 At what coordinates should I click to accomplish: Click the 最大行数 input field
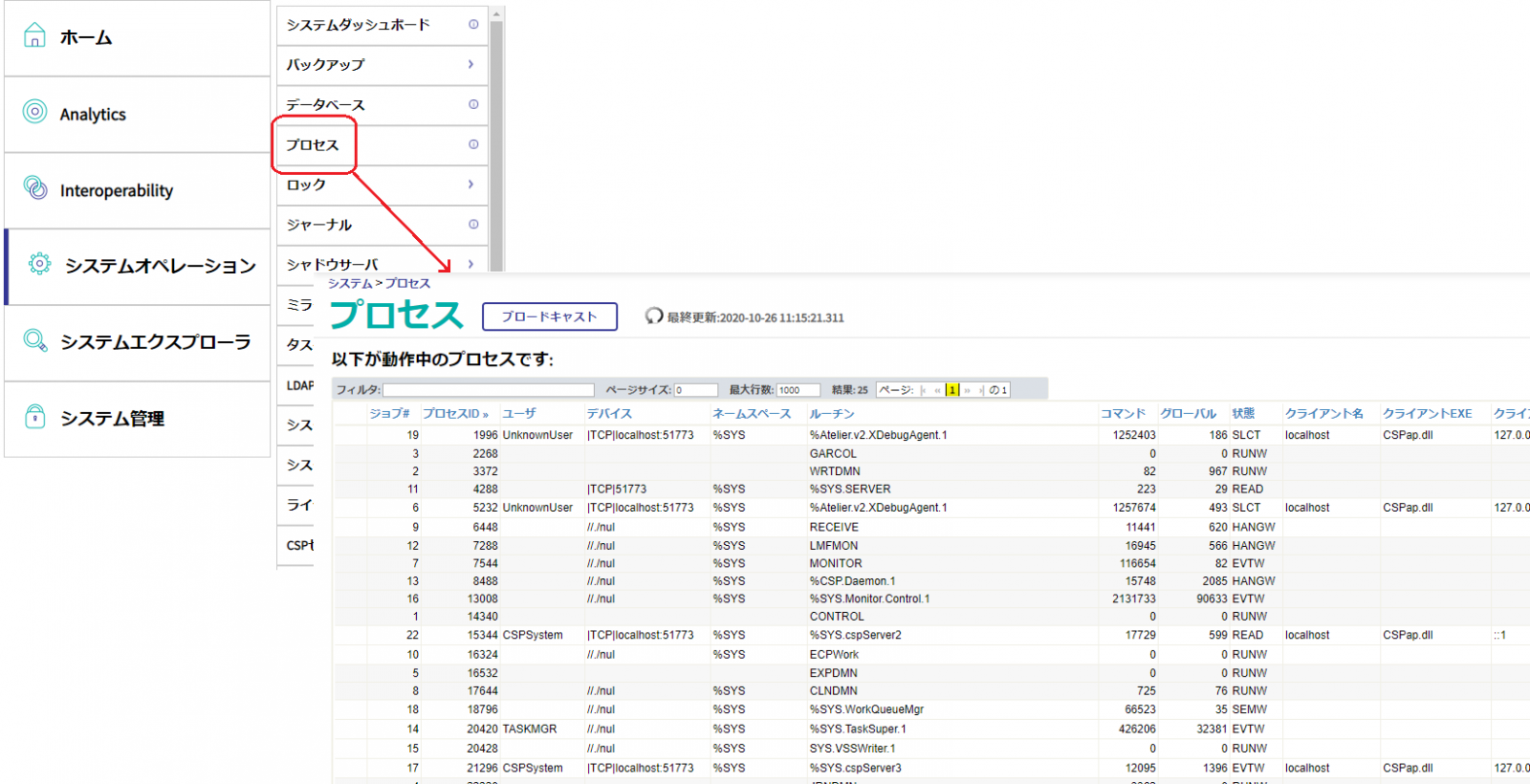(x=798, y=390)
